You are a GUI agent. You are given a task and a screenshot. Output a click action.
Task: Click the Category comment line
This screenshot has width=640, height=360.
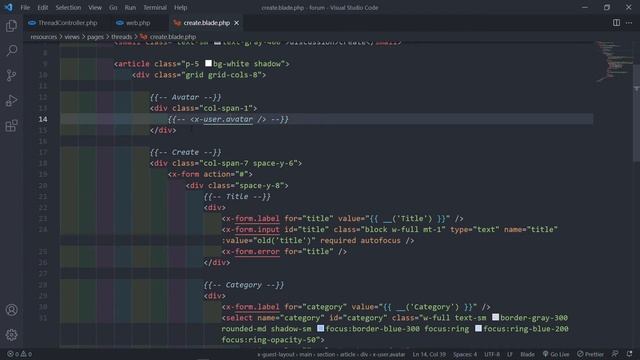pyautogui.click(x=244, y=285)
